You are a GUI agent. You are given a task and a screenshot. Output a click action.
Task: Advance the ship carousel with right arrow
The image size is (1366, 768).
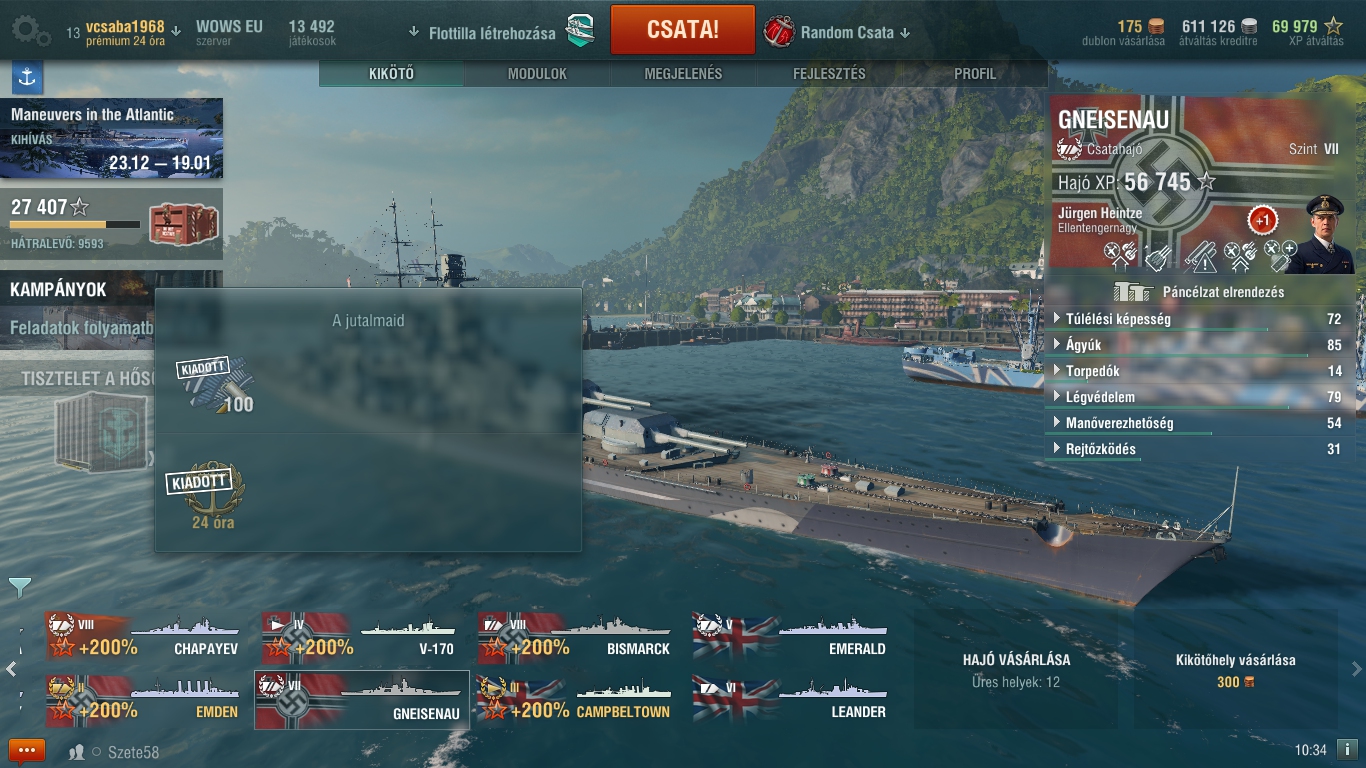coord(1356,669)
